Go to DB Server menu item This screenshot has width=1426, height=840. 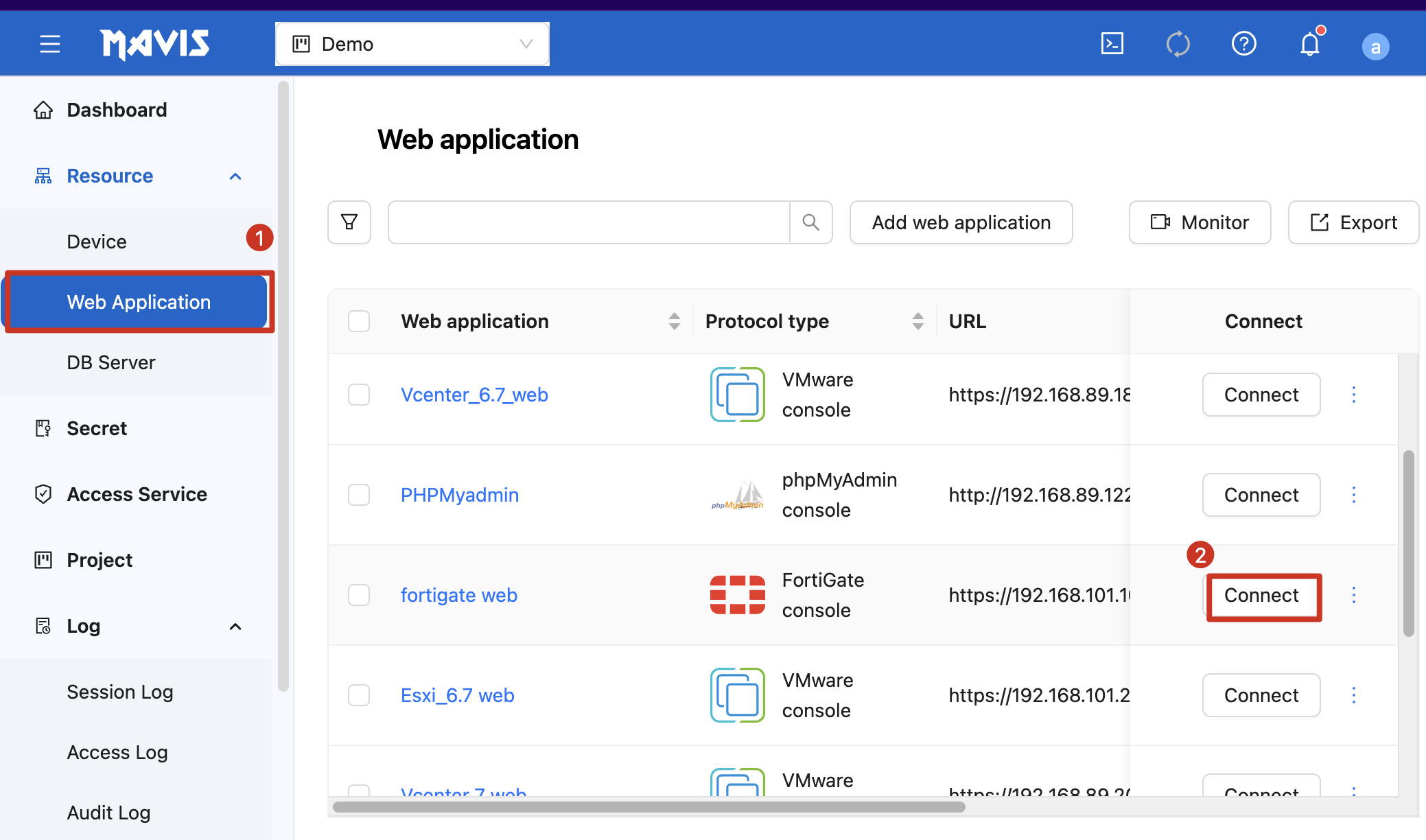pyautogui.click(x=111, y=362)
